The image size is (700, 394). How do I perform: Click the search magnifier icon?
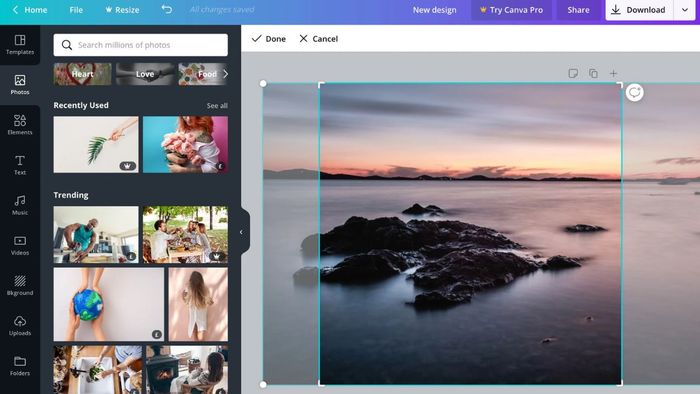coord(67,45)
